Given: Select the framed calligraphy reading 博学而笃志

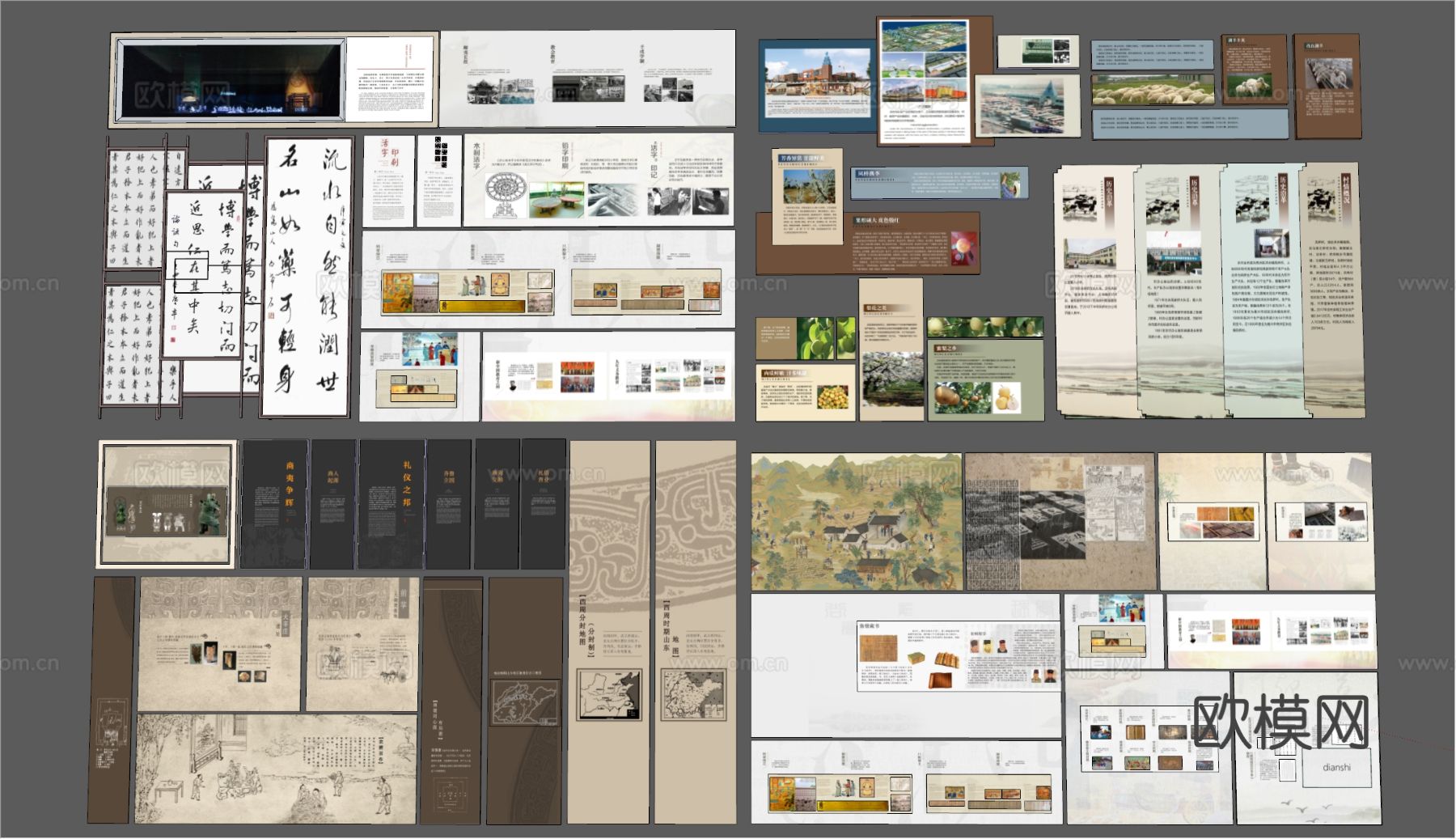Looking at the screenshot, I should pyautogui.click(x=204, y=274).
